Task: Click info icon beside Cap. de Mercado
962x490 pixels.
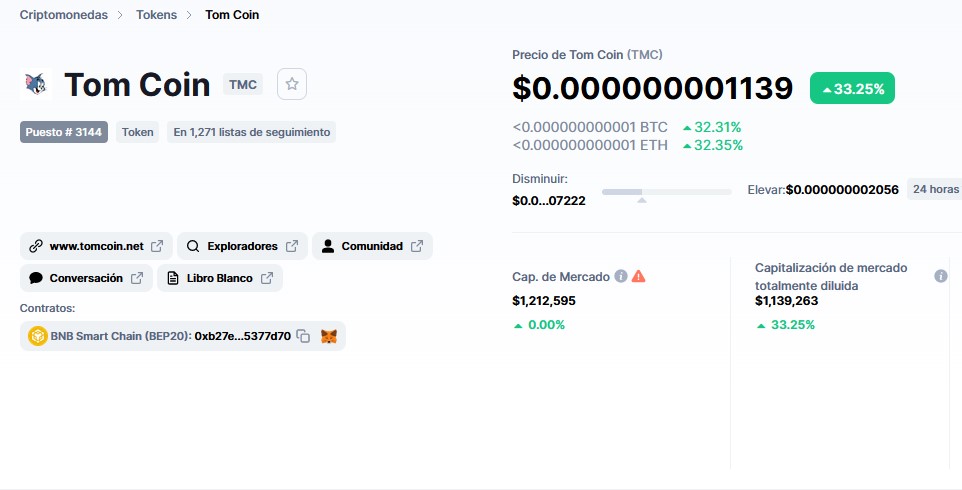Action: (621, 276)
